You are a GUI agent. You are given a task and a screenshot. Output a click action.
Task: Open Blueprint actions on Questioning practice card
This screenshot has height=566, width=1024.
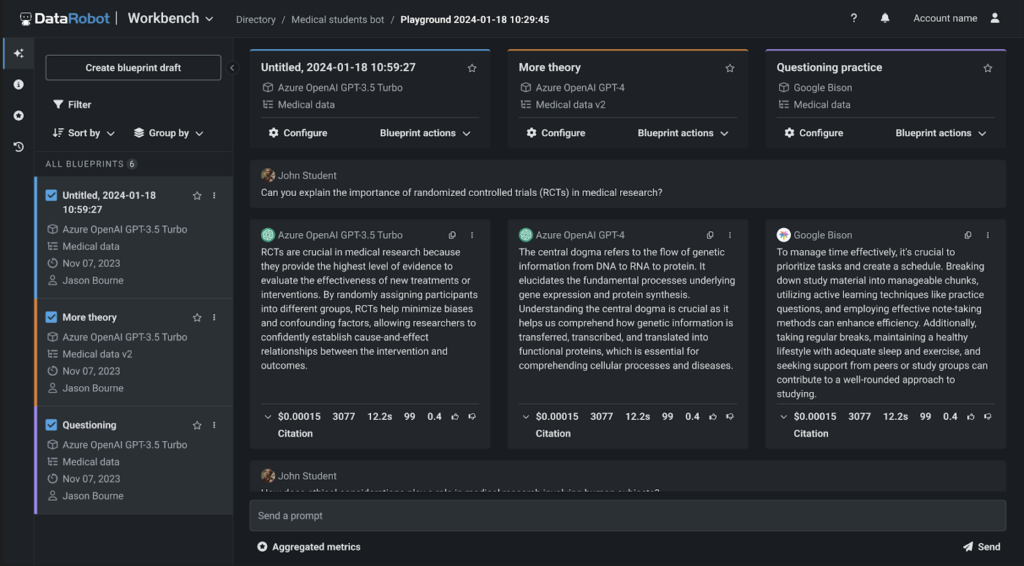[x=941, y=133]
